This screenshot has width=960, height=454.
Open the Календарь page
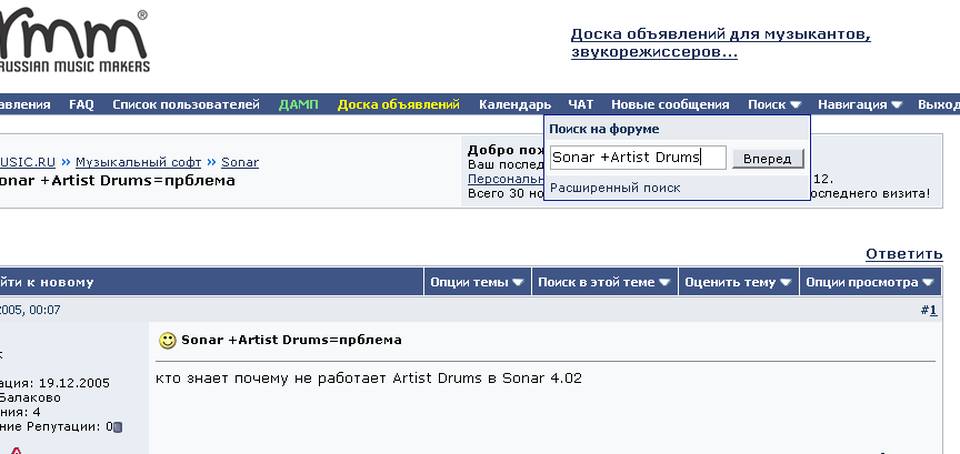click(514, 104)
